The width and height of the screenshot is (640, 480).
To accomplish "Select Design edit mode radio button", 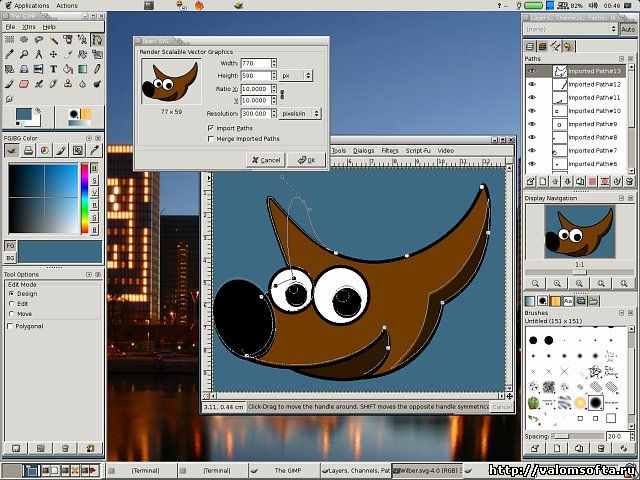I will (x=11, y=293).
